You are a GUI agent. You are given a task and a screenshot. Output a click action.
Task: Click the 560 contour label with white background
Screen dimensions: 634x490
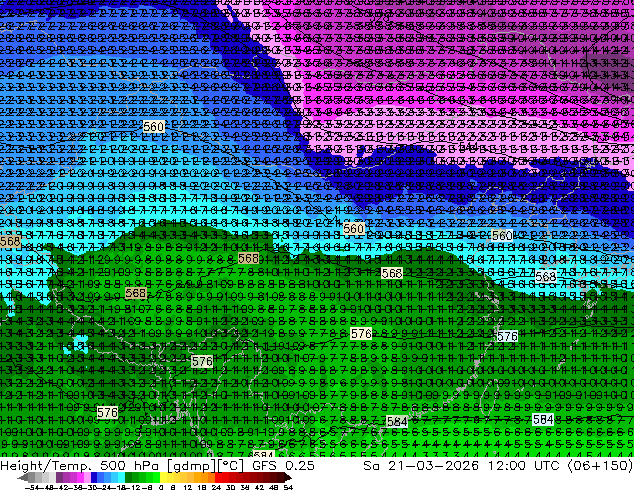(502, 235)
